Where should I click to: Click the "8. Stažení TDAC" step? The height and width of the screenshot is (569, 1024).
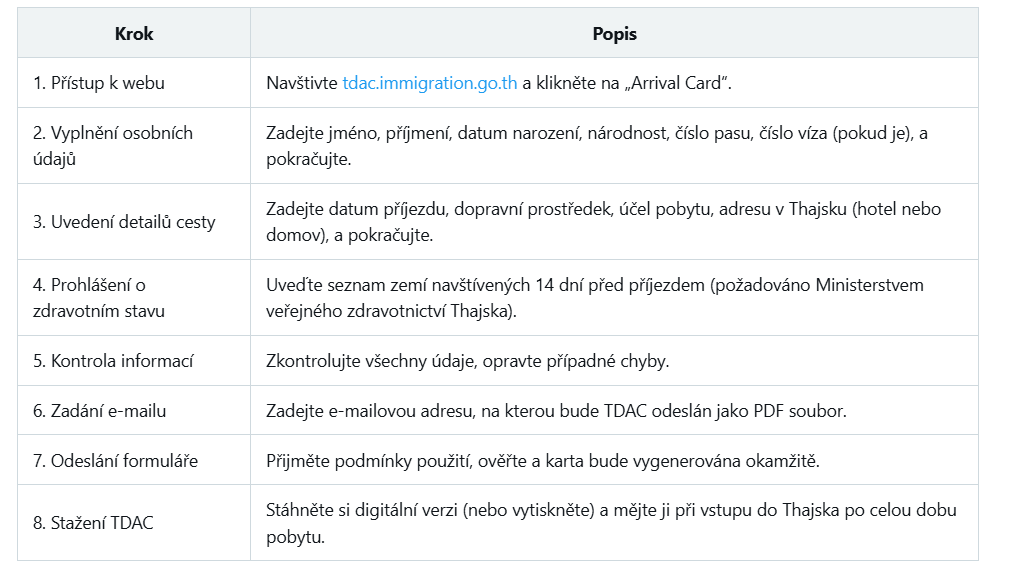(x=93, y=523)
